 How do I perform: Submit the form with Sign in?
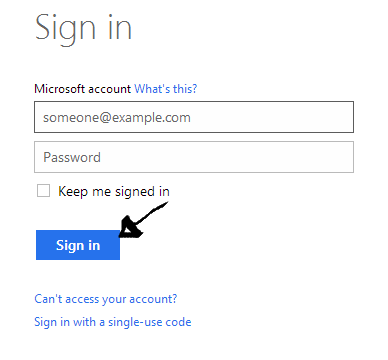pos(78,245)
